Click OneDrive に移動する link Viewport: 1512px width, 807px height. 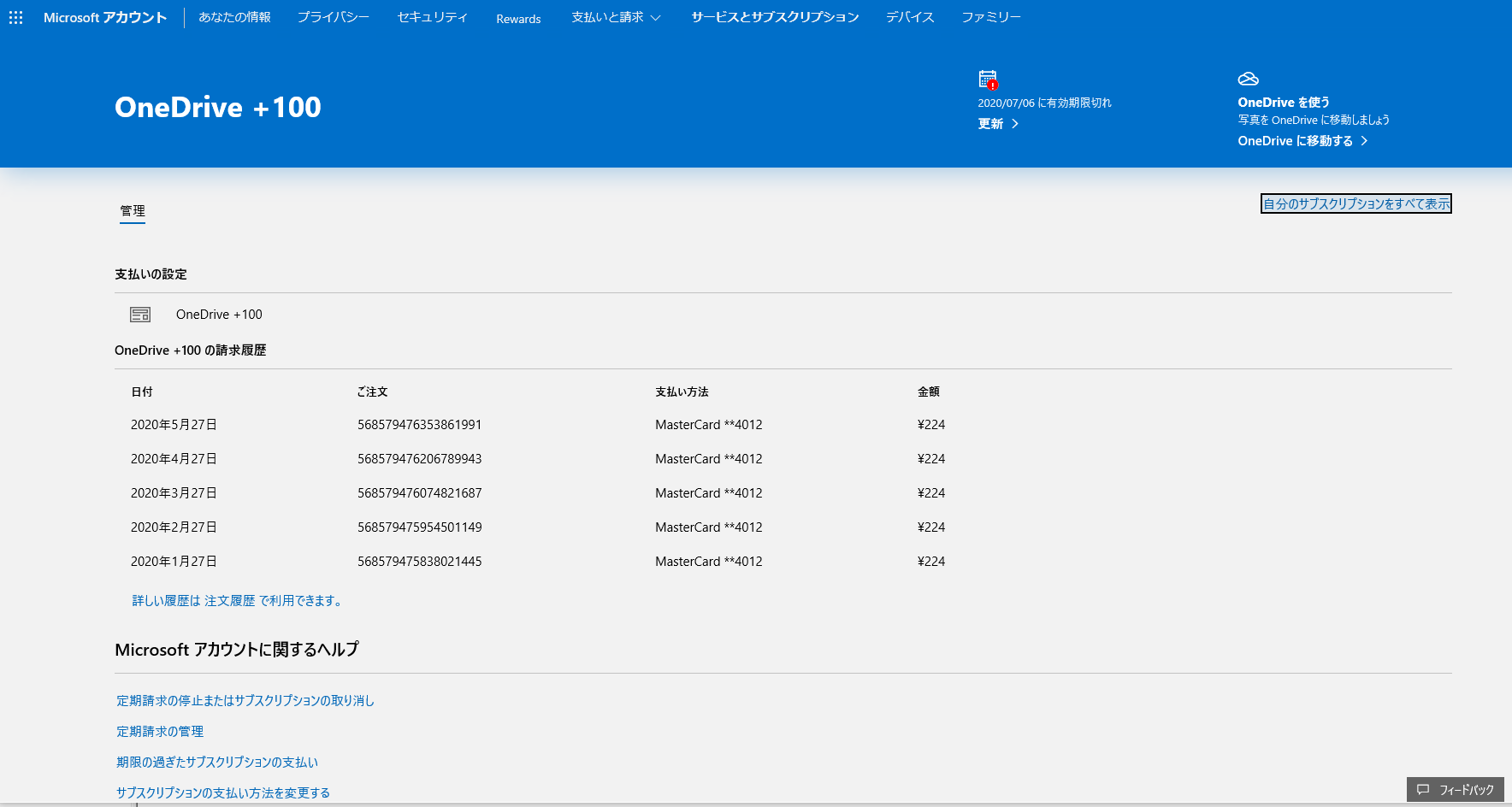click(x=1296, y=141)
